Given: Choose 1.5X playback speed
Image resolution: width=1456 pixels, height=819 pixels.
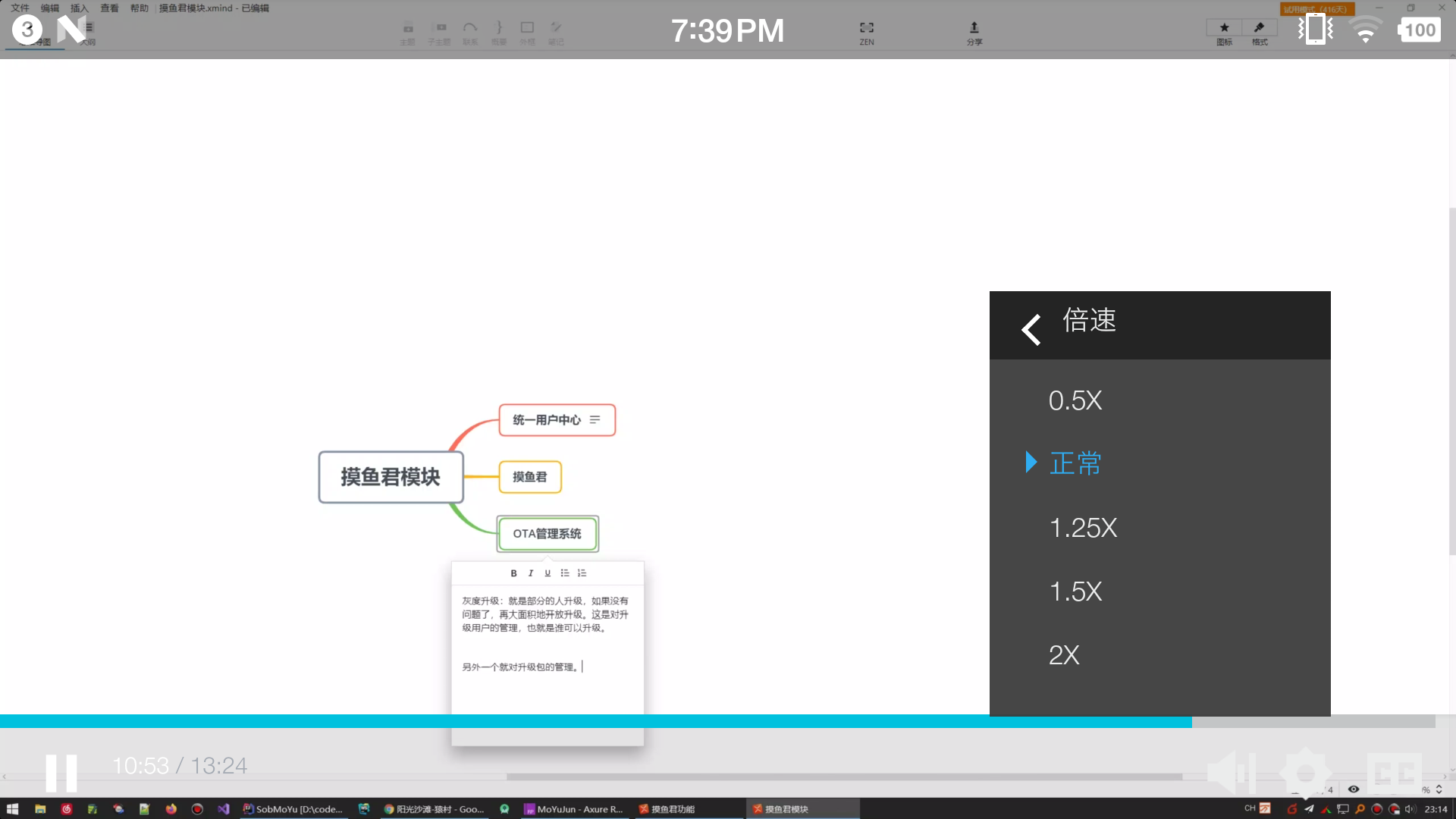Looking at the screenshot, I should coord(1075,591).
